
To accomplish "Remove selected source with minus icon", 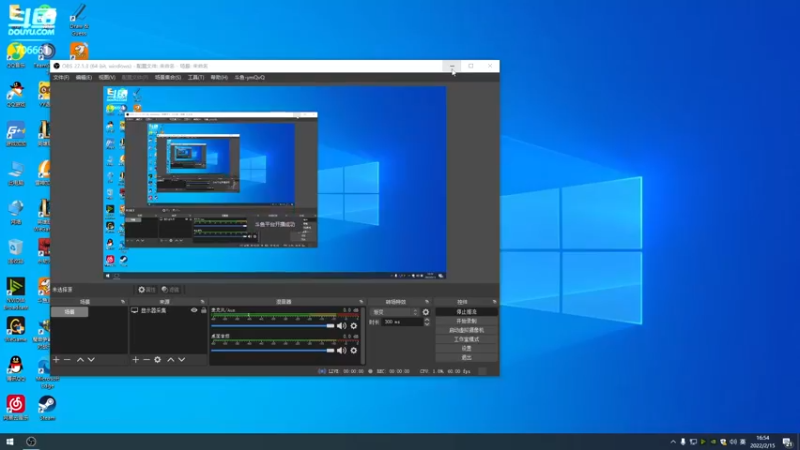I will click(x=146, y=360).
